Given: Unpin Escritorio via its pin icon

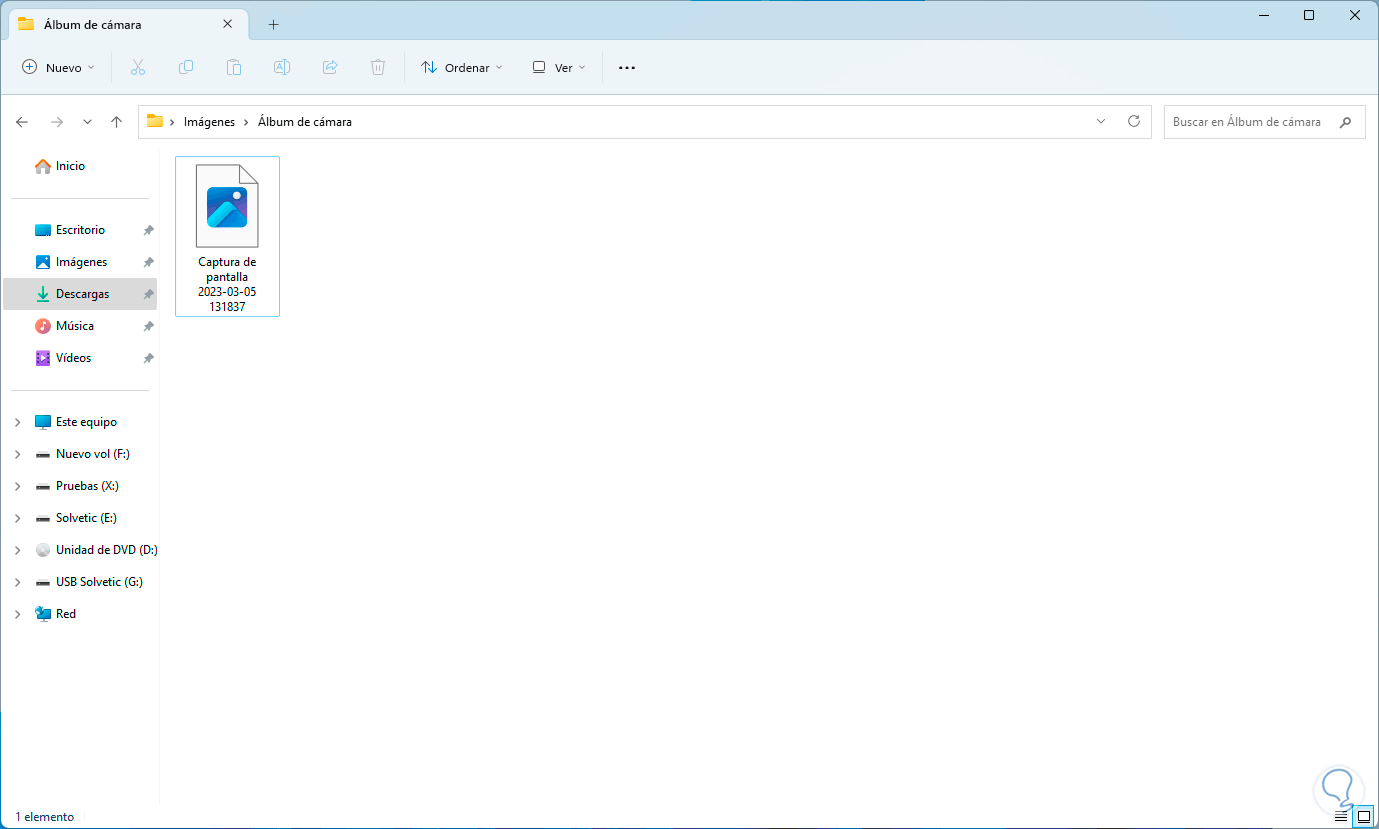Looking at the screenshot, I should 148,230.
